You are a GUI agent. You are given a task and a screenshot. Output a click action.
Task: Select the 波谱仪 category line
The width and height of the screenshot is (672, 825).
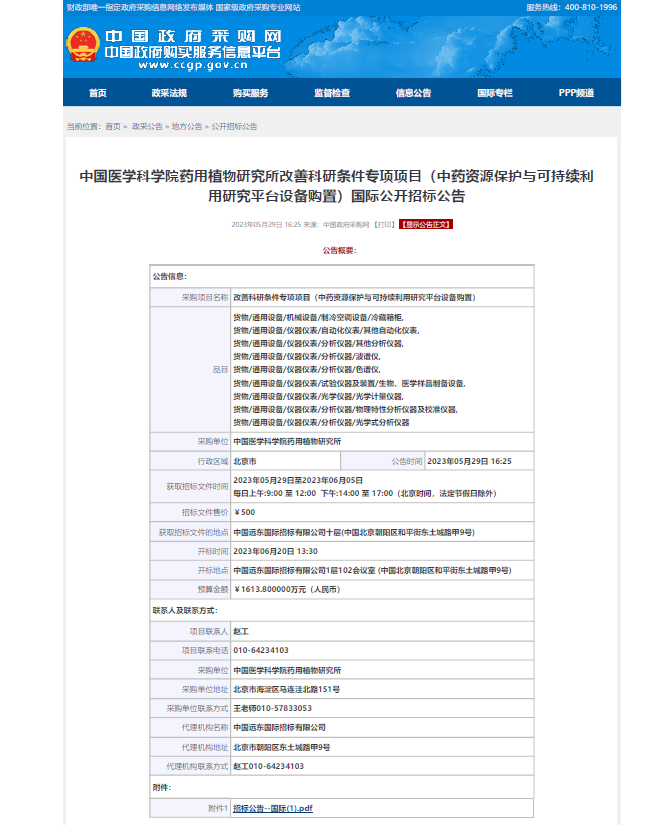pyautogui.click(x=307, y=357)
